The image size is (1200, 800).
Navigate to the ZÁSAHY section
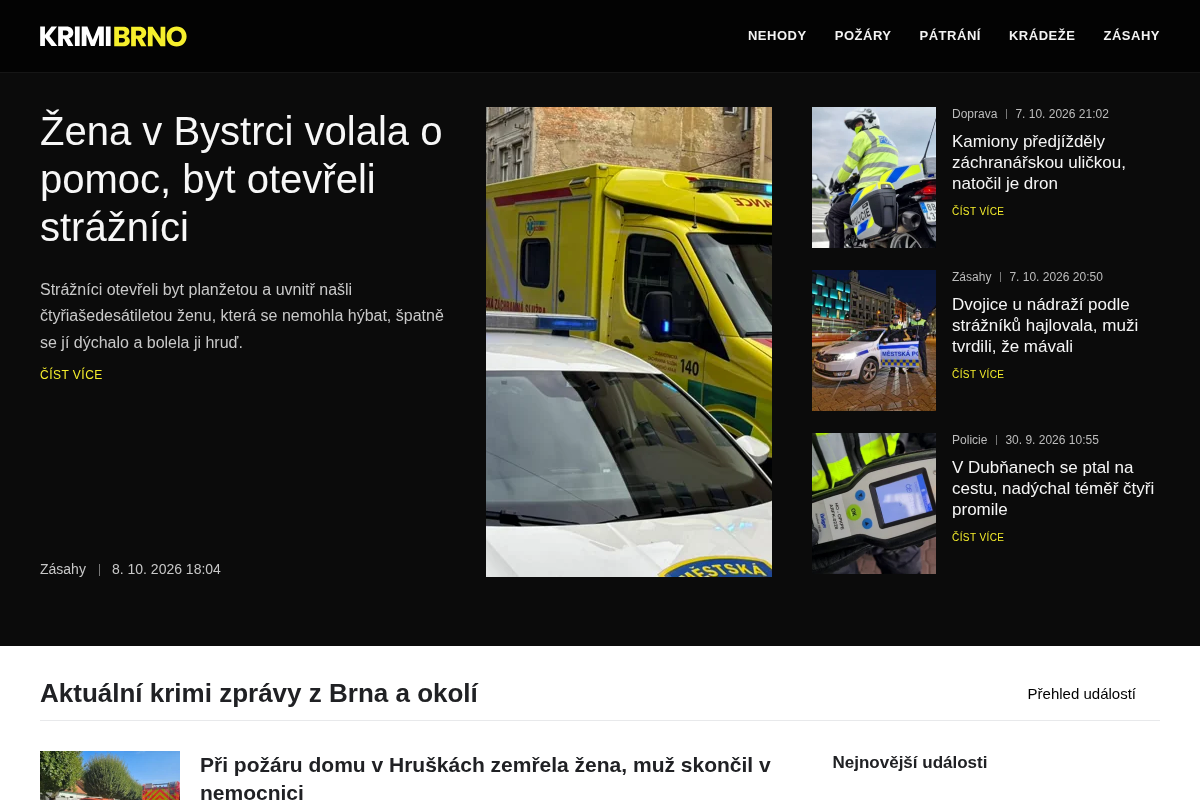(1131, 36)
